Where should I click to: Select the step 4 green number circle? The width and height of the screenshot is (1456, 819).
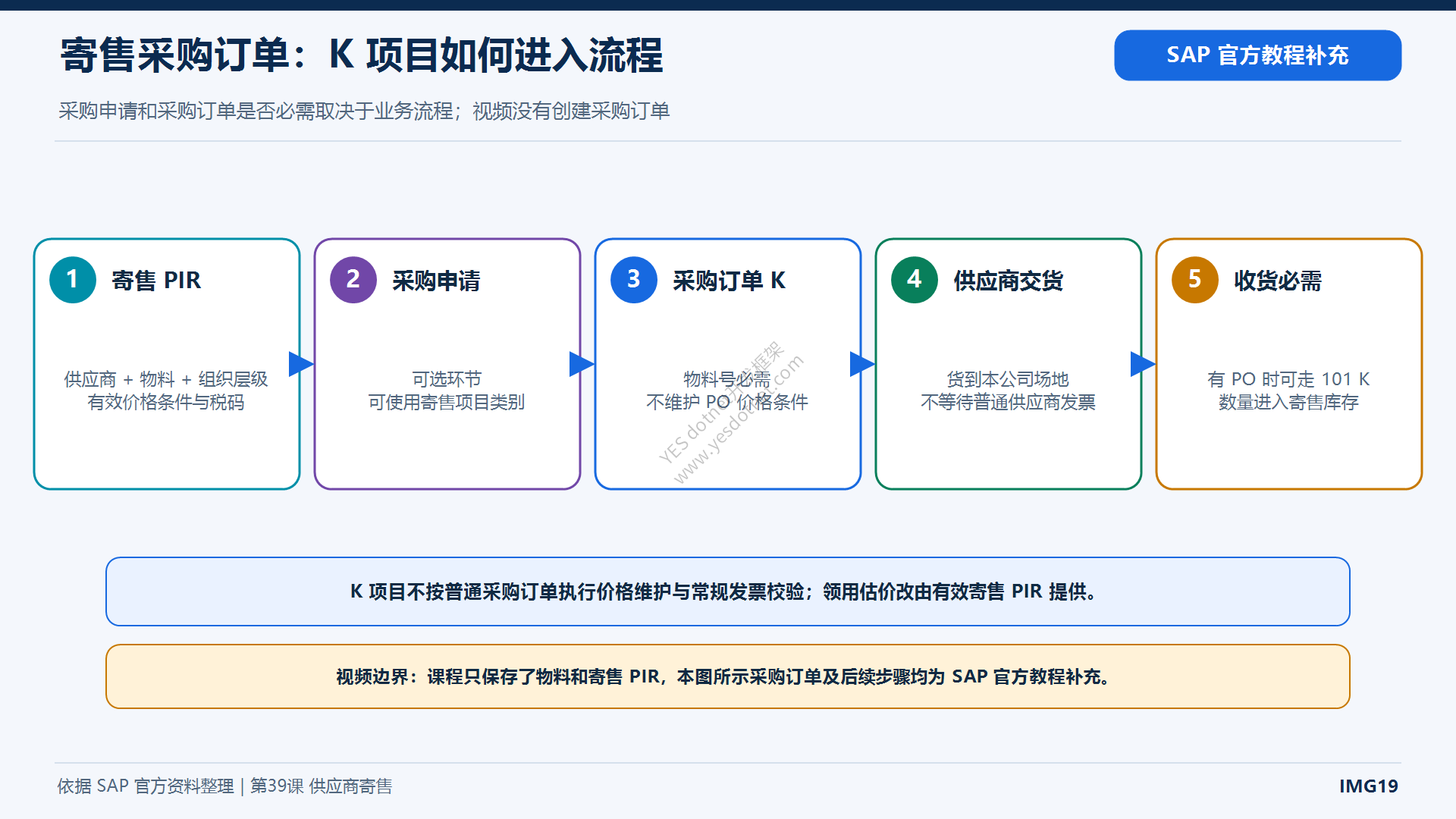915,280
